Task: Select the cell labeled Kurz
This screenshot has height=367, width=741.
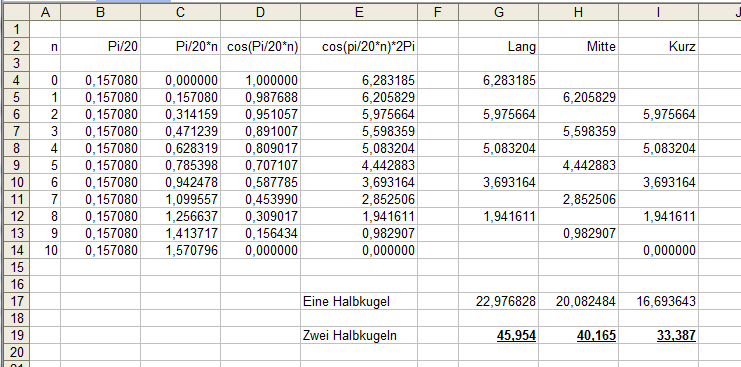Action: click(658, 47)
